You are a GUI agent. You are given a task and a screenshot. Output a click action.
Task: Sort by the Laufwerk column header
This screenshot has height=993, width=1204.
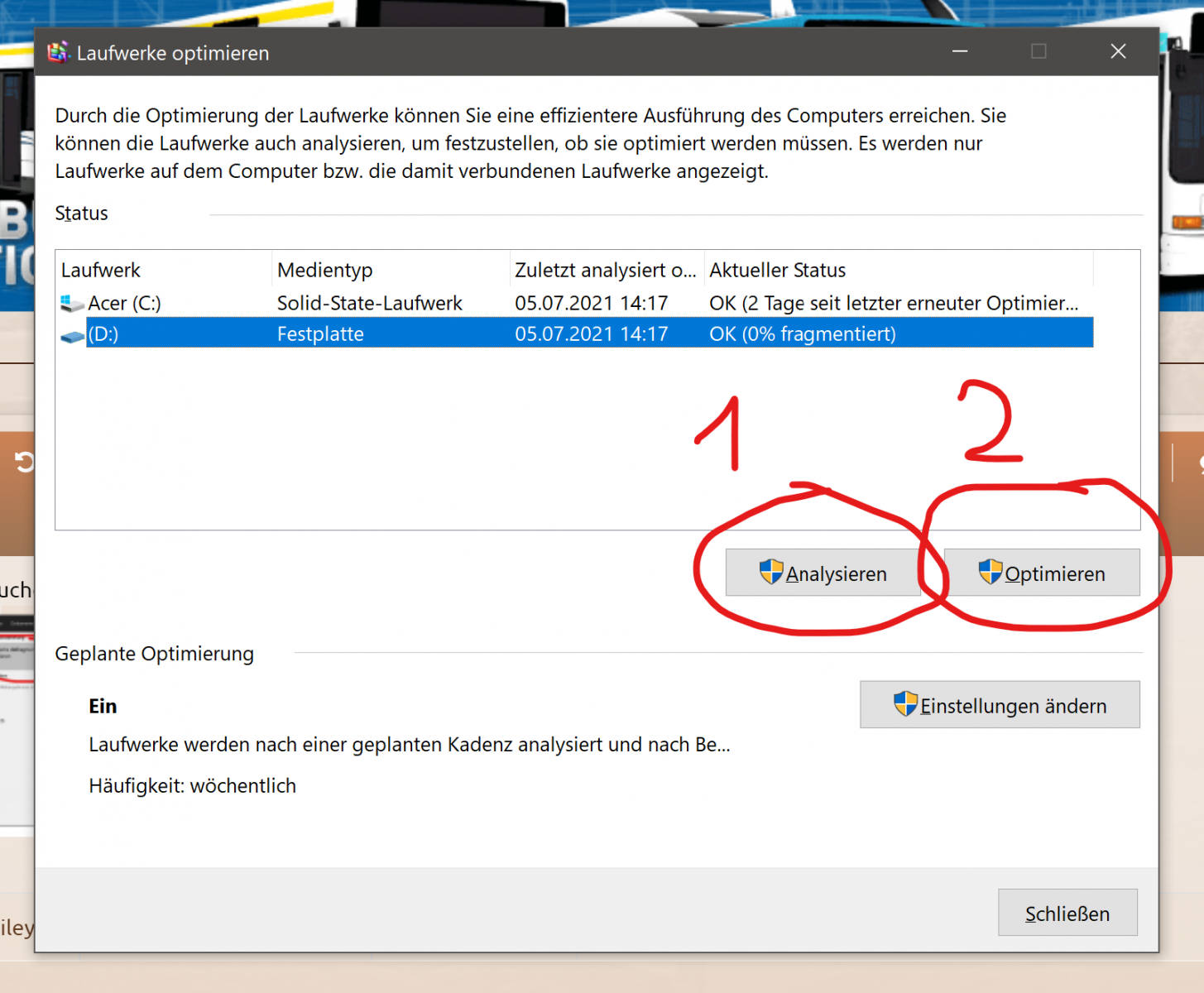click(x=101, y=271)
